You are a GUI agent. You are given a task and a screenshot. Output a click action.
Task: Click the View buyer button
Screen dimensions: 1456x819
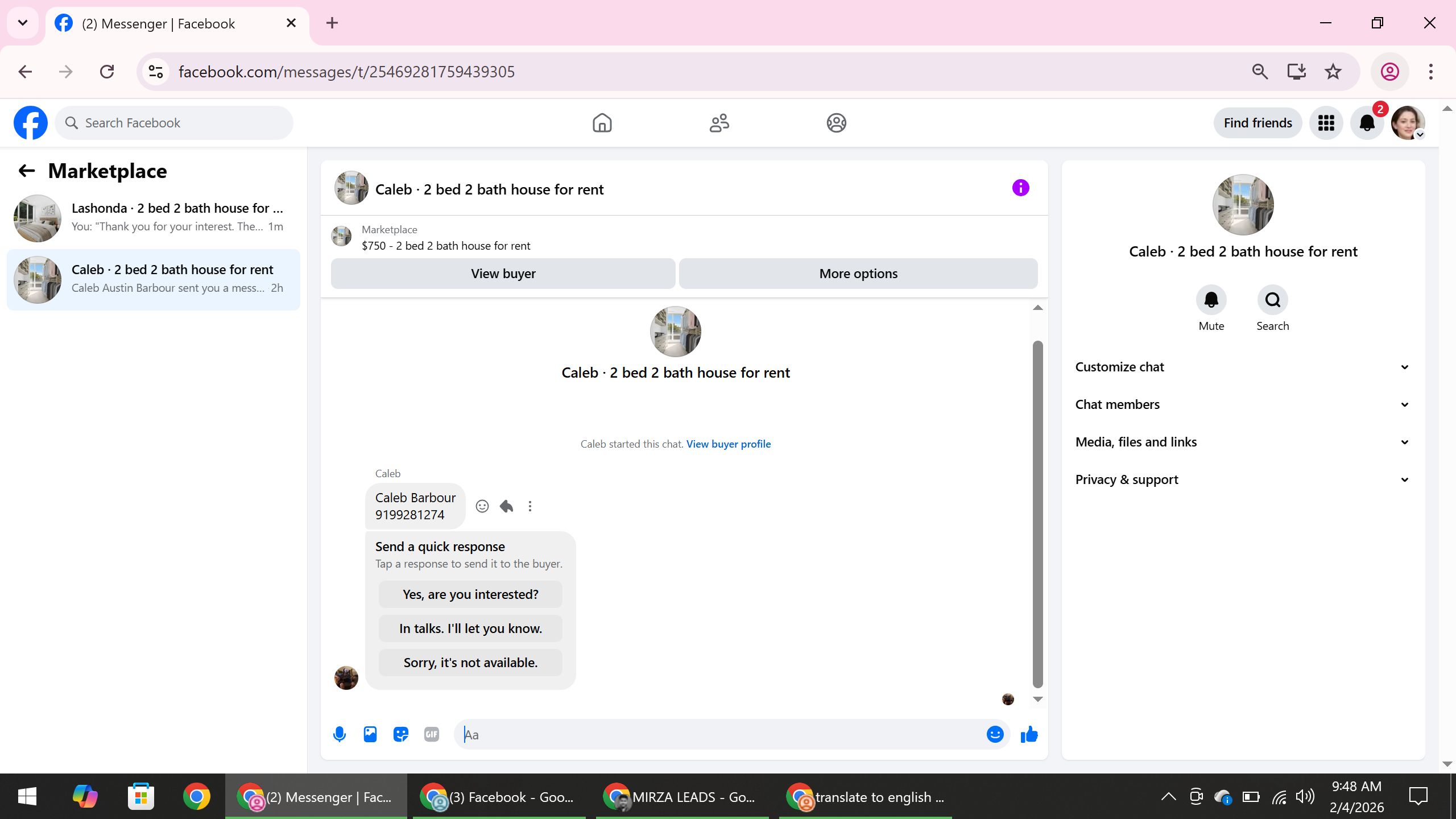[503, 274]
